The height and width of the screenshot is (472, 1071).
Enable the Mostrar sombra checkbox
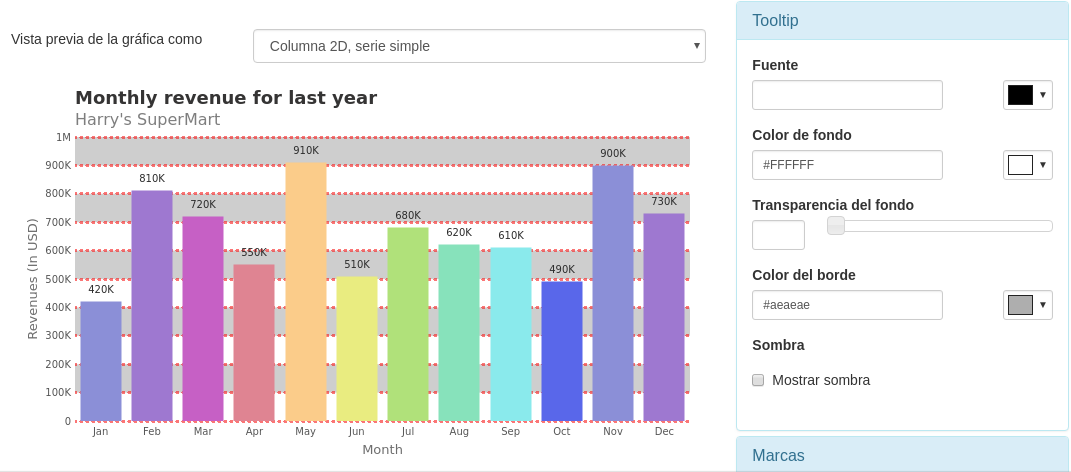(758, 380)
